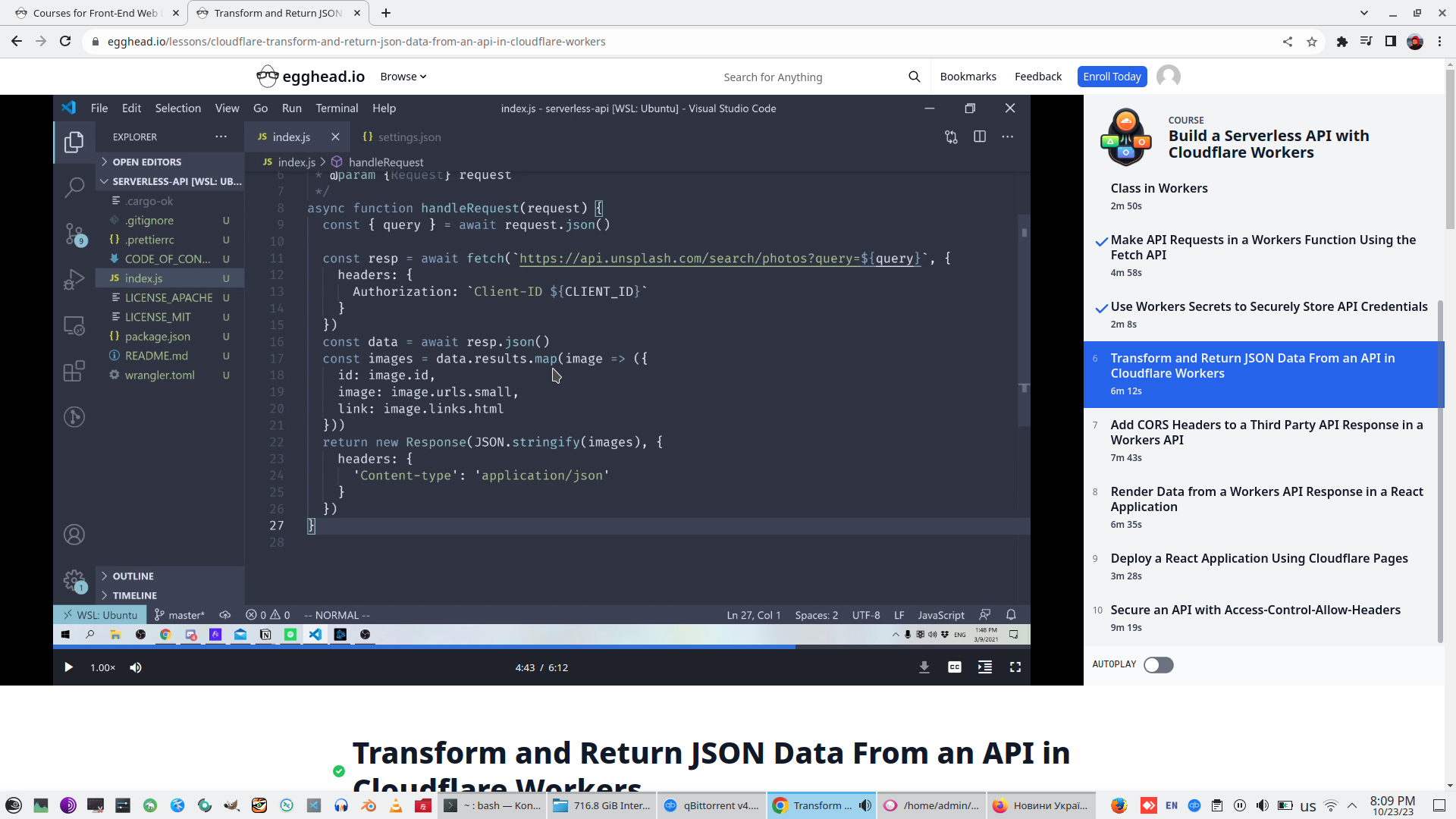Enter fullscreen video mode
Screen dimensions: 1456x819
coord(1015,667)
